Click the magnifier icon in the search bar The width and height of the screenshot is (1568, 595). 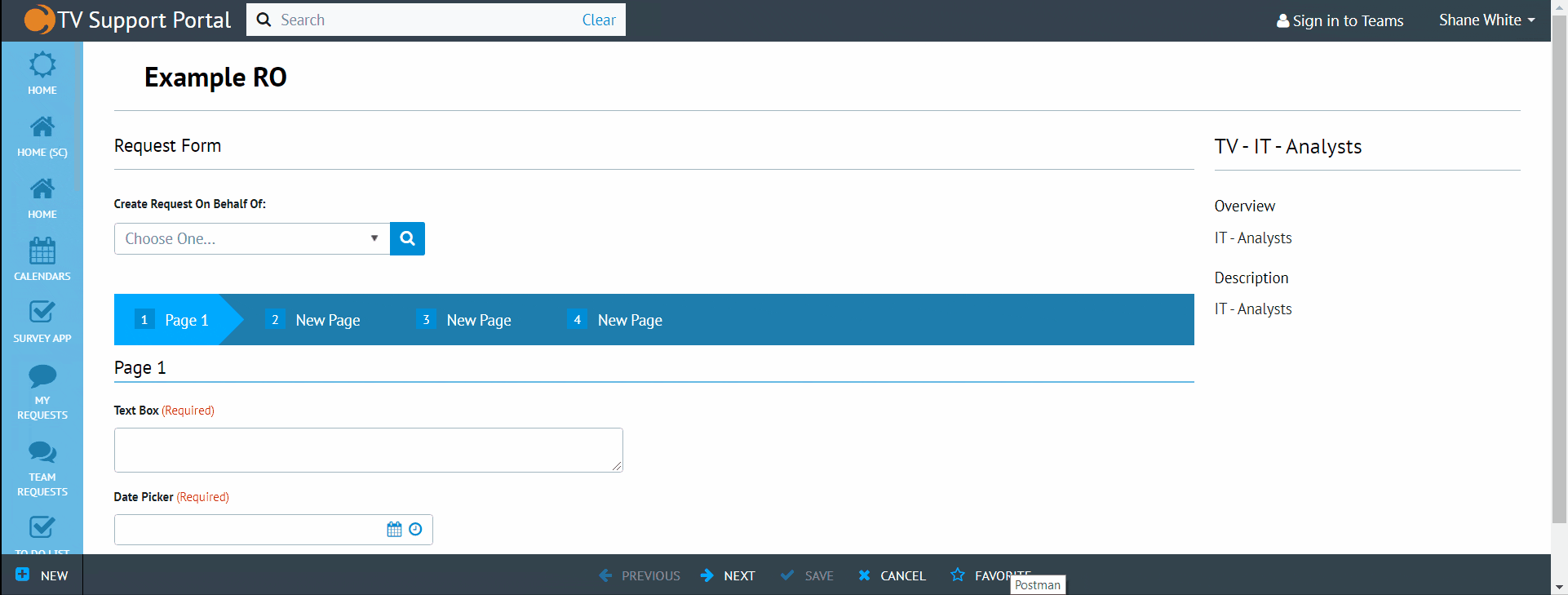264,20
